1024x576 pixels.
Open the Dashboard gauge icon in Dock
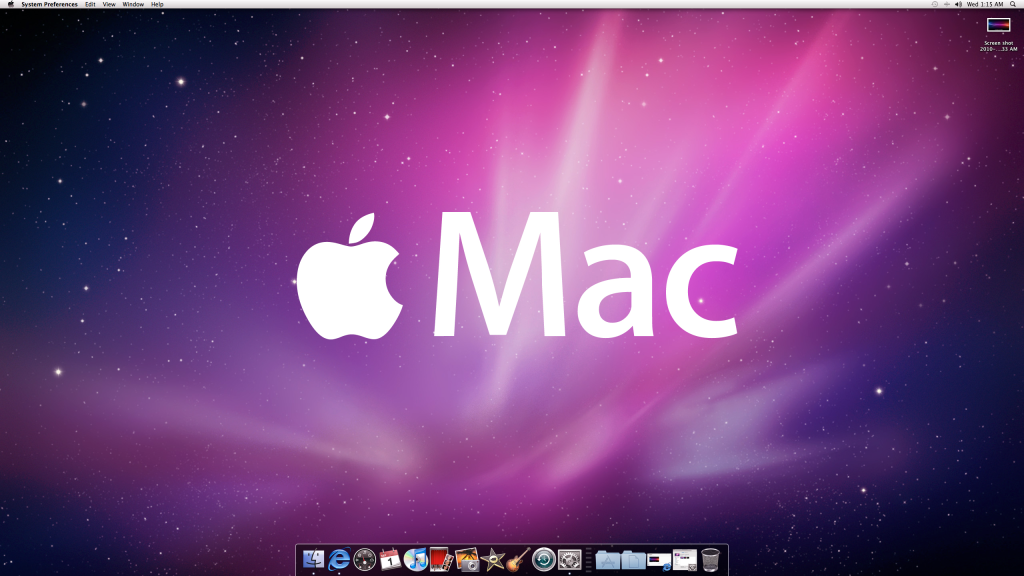(x=364, y=559)
